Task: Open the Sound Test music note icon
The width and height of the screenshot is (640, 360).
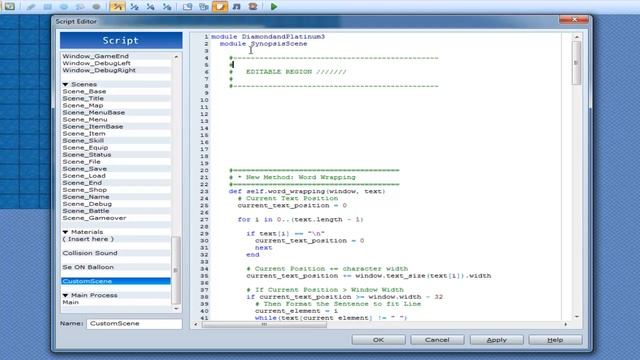Action: [236, 7]
